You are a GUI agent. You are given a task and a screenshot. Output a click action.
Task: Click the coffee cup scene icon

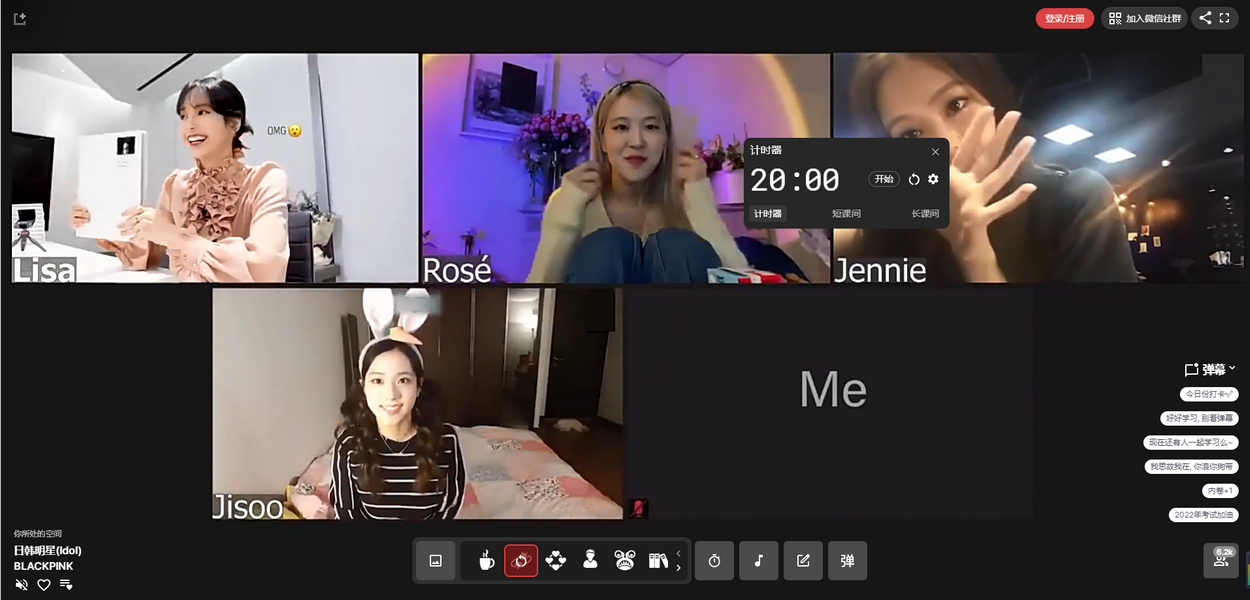click(486, 561)
